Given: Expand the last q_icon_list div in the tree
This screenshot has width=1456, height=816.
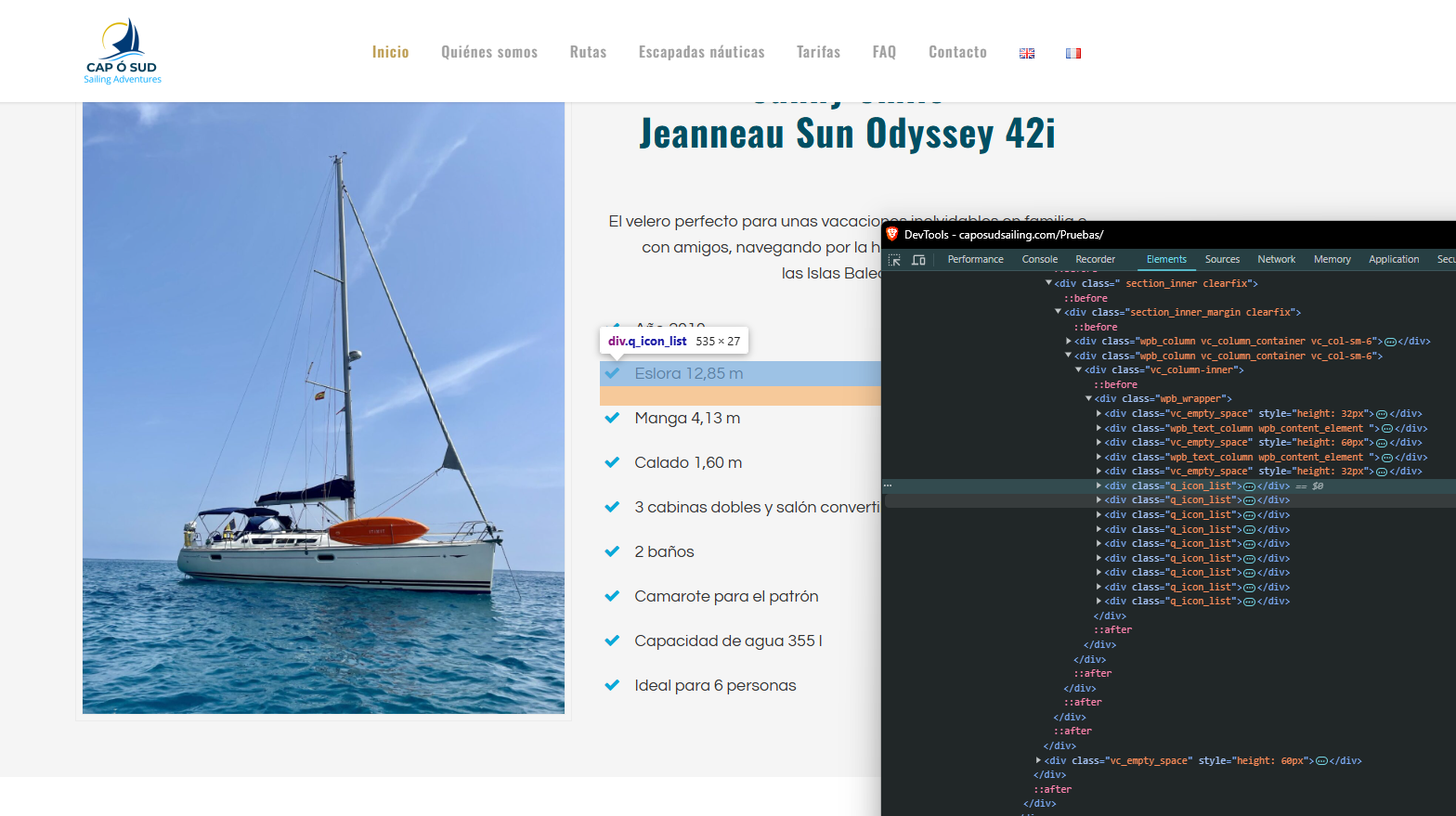Looking at the screenshot, I should coord(1099,601).
